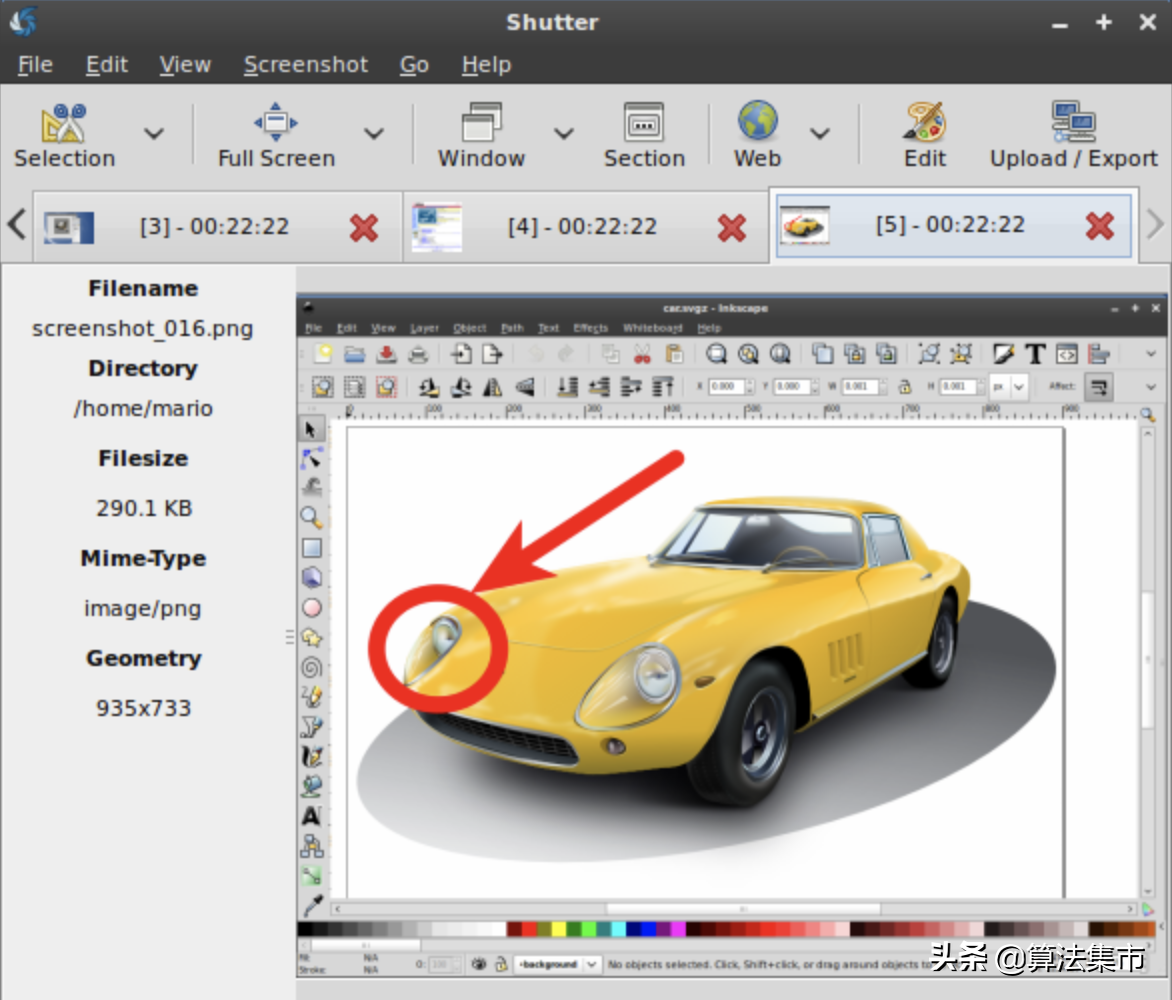Screen dimensions: 1172x1000
Task: Pick the magenta swatch in Inkscape palette
Action: click(679, 929)
